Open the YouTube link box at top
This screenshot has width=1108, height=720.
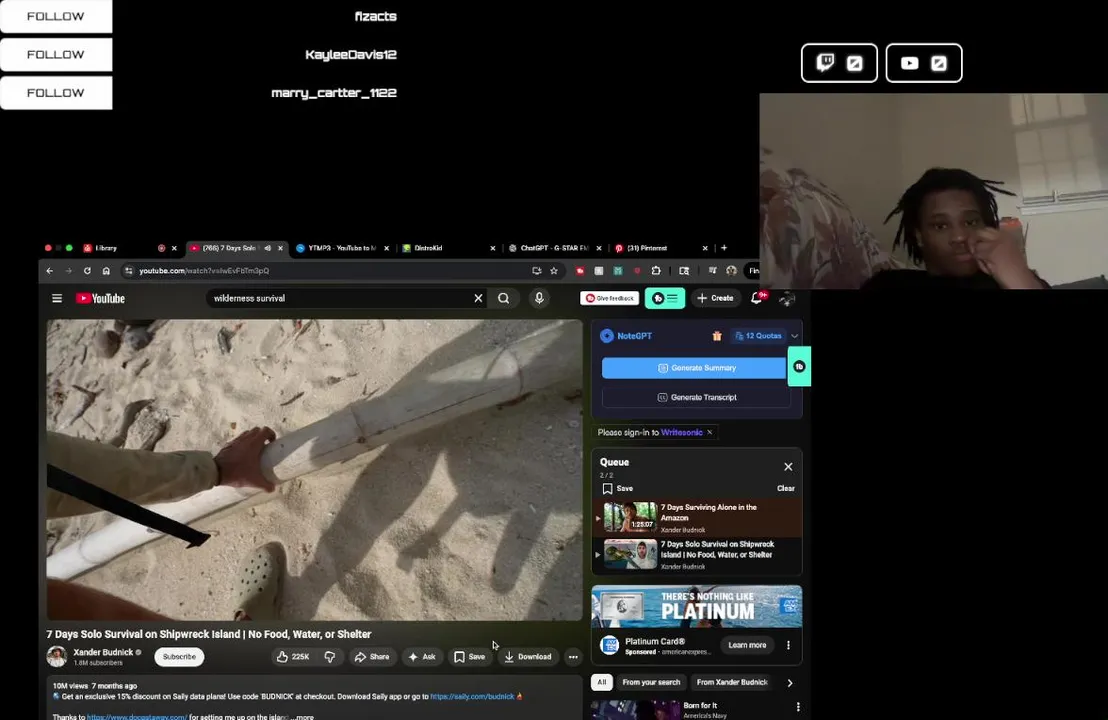pos(924,63)
